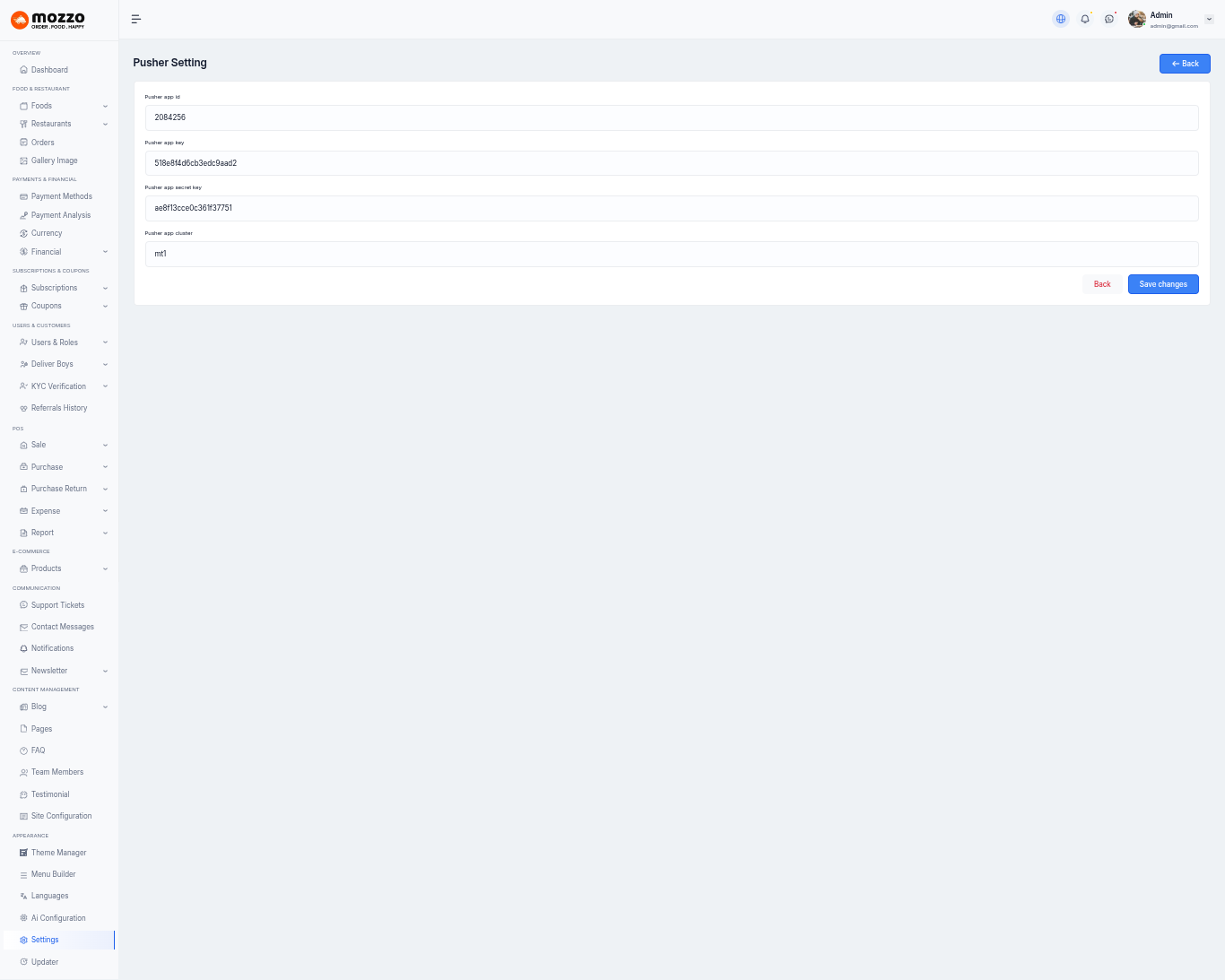Go to Site Configuration menu item
This screenshot has height=980, width=1225.
click(61, 816)
